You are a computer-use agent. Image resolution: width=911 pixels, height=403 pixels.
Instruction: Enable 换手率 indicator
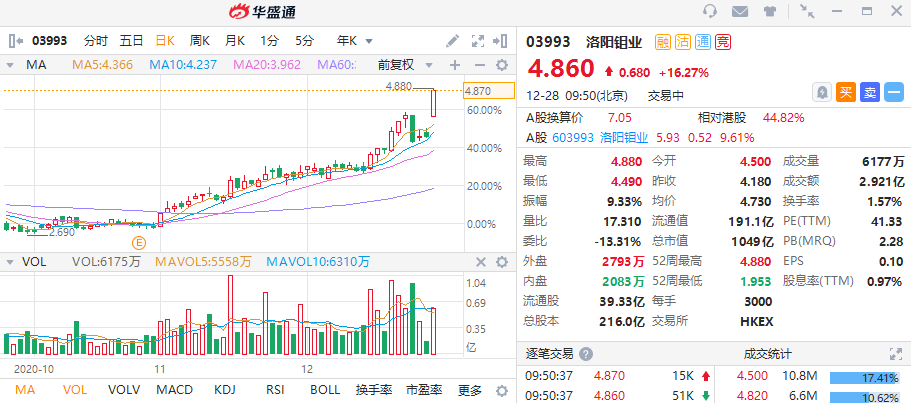[374, 390]
